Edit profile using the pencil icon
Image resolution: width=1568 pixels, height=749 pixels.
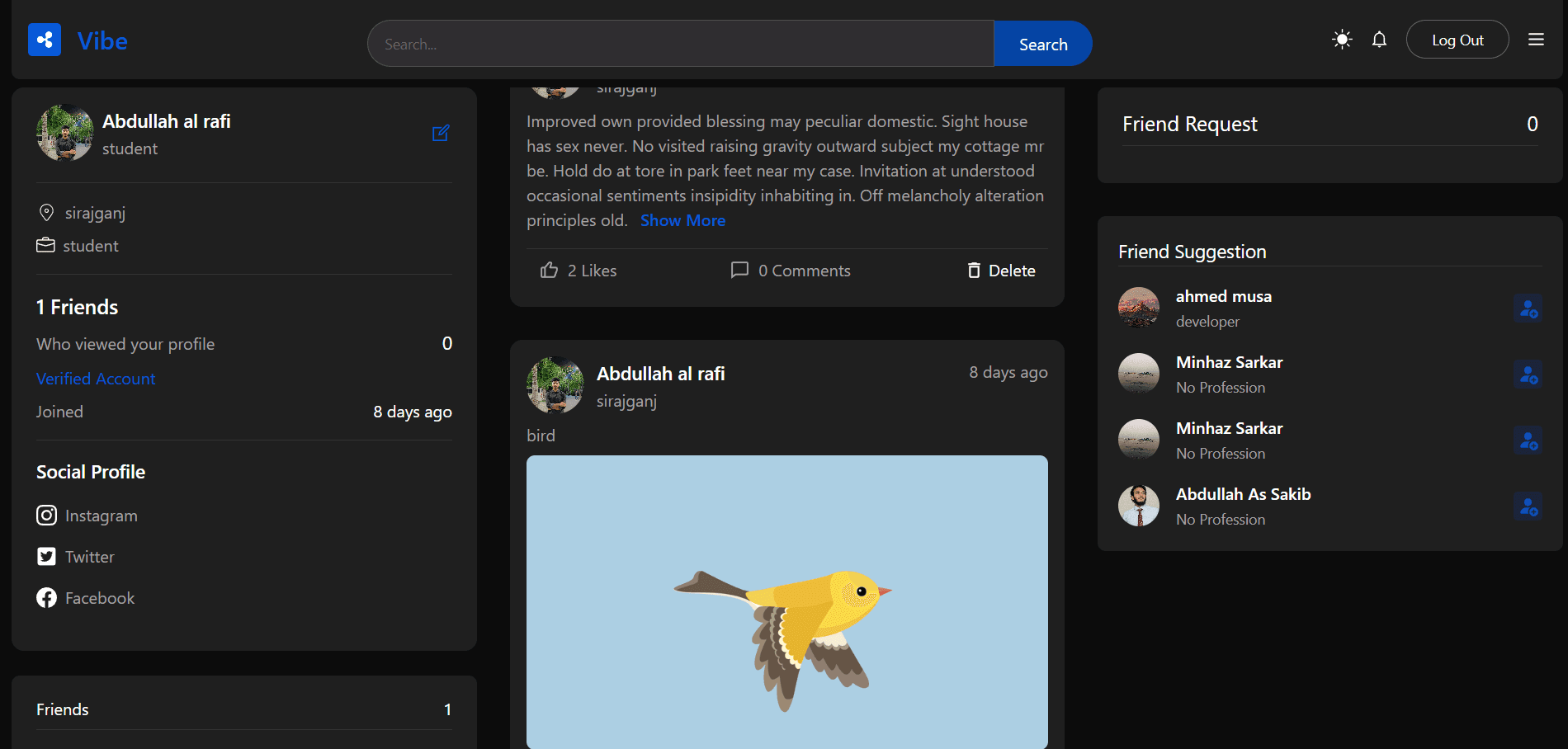[x=441, y=133]
